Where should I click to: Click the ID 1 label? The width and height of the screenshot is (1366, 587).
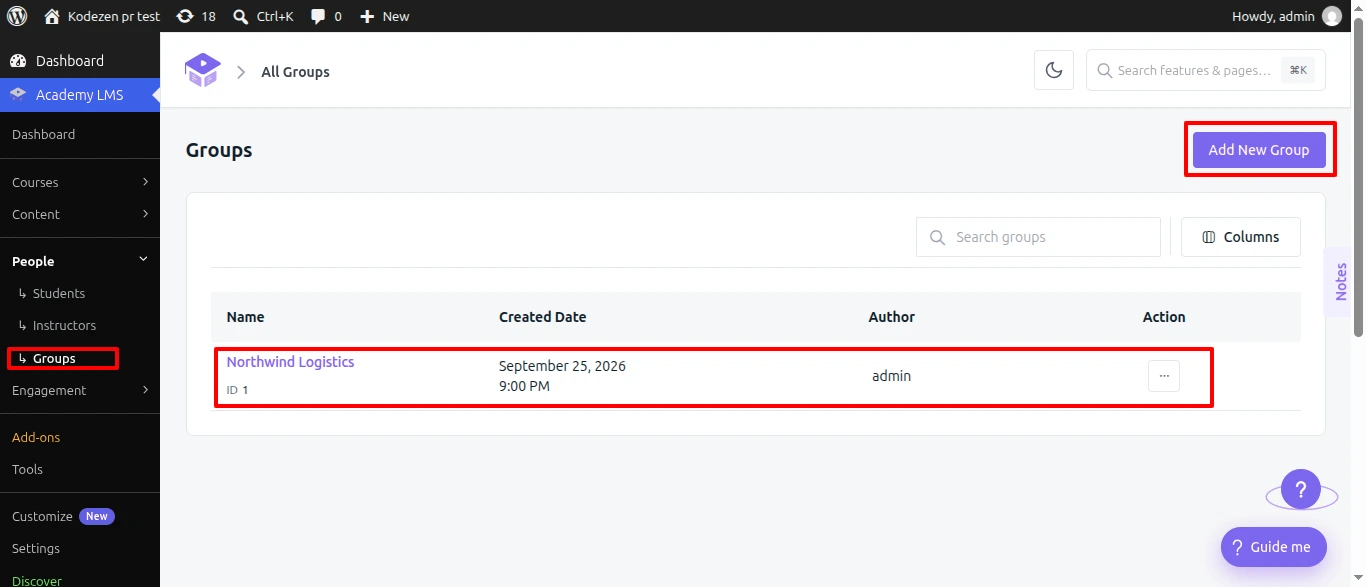(237, 390)
